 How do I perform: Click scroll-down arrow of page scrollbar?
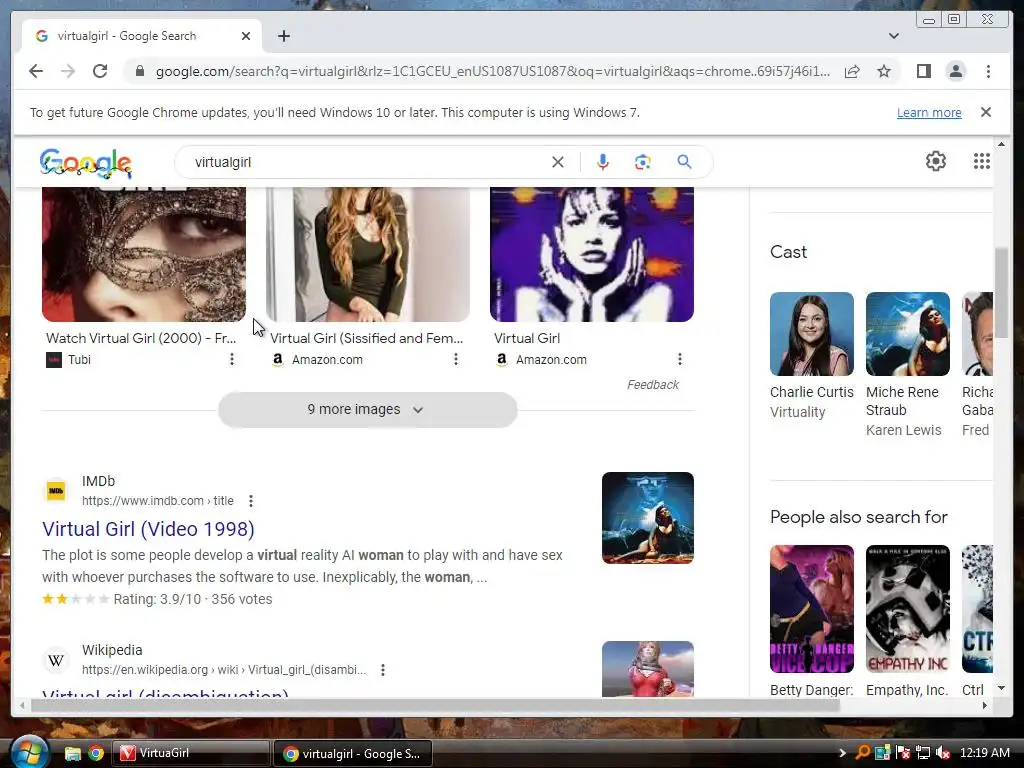1001,688
